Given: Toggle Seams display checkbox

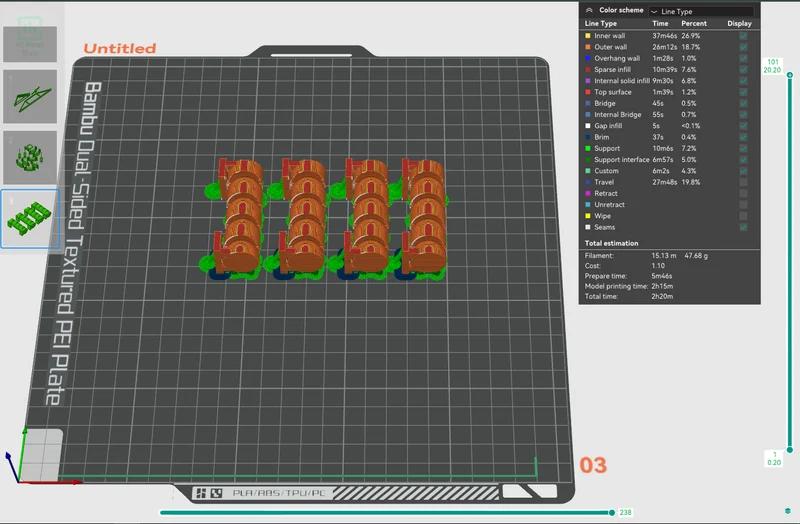Looking at the screenshot, I should pyautogui.click(x=743, y=227).
